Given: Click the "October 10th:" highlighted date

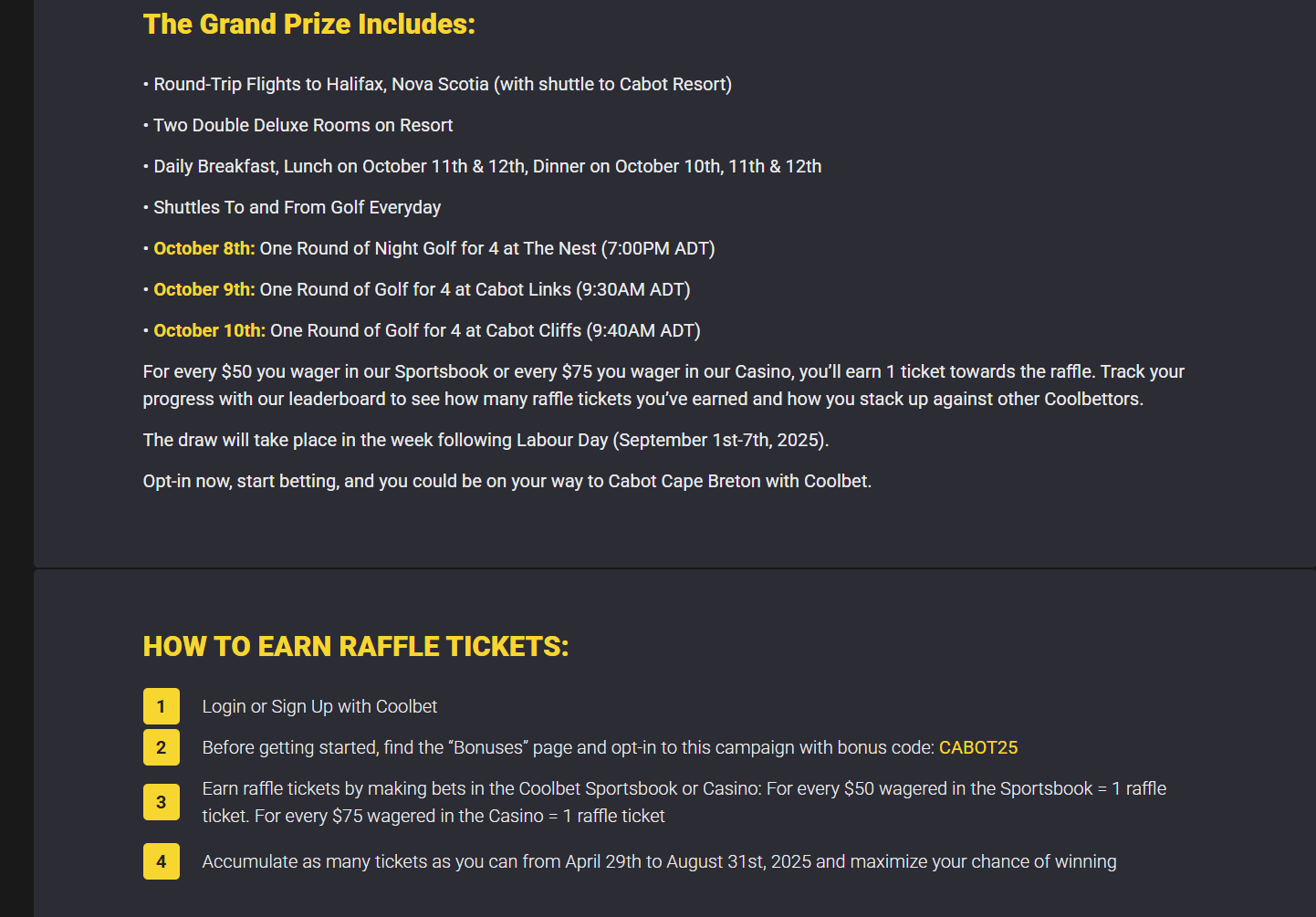Looking at the screenshot, I should coord(210,330).
